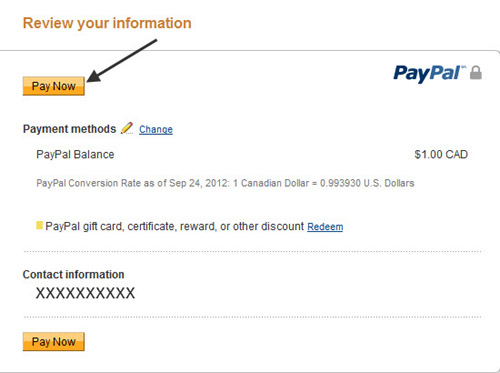This screenshot has height=373, width=500.
Task: Click the XXXXXXXXXX contact placeholder
Action: click(85, 293)
